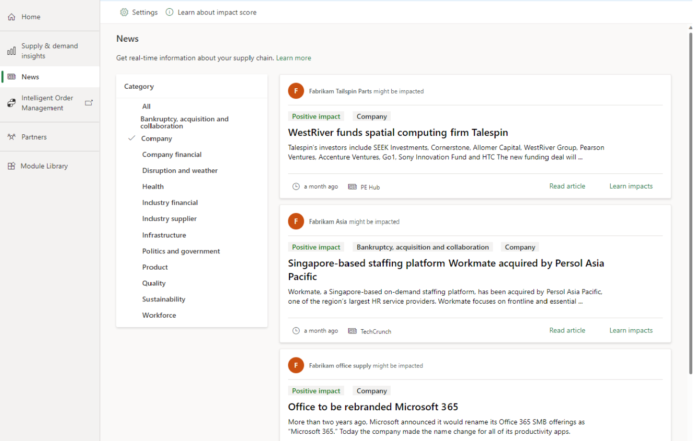The width and height of the screenshot is (700, 441).
Task: Filter by Disruption and weather
Action: [180, 171]
